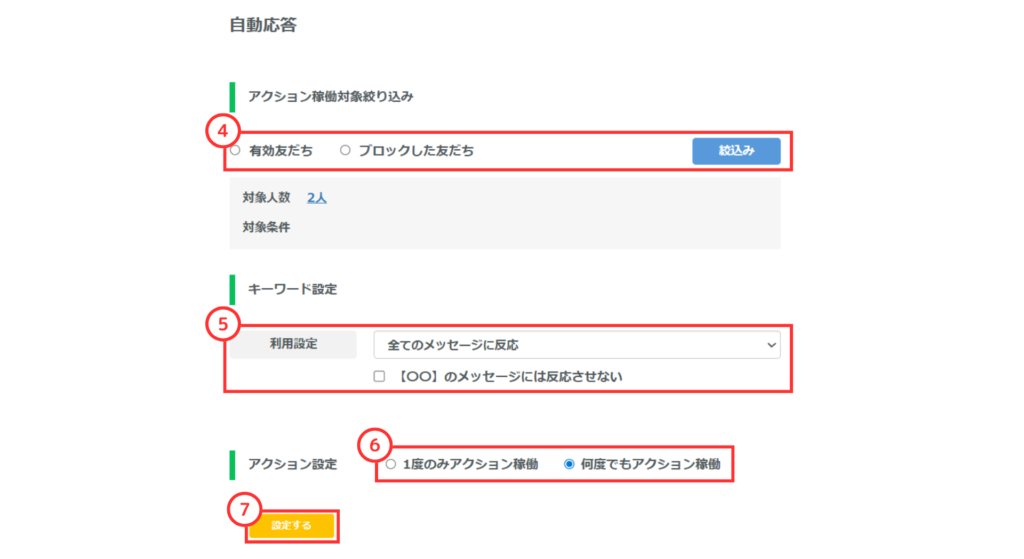The height and width of the screenshot is (559, 1024).
Task: Click the red circled number 4 marker
Action: [x=221, y=130]
